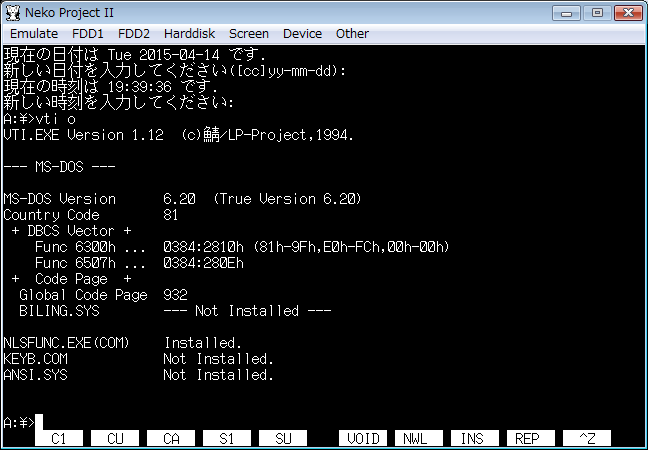Click the CA function key label
This screenshot has height=450, width=648.
pos(171,438)
